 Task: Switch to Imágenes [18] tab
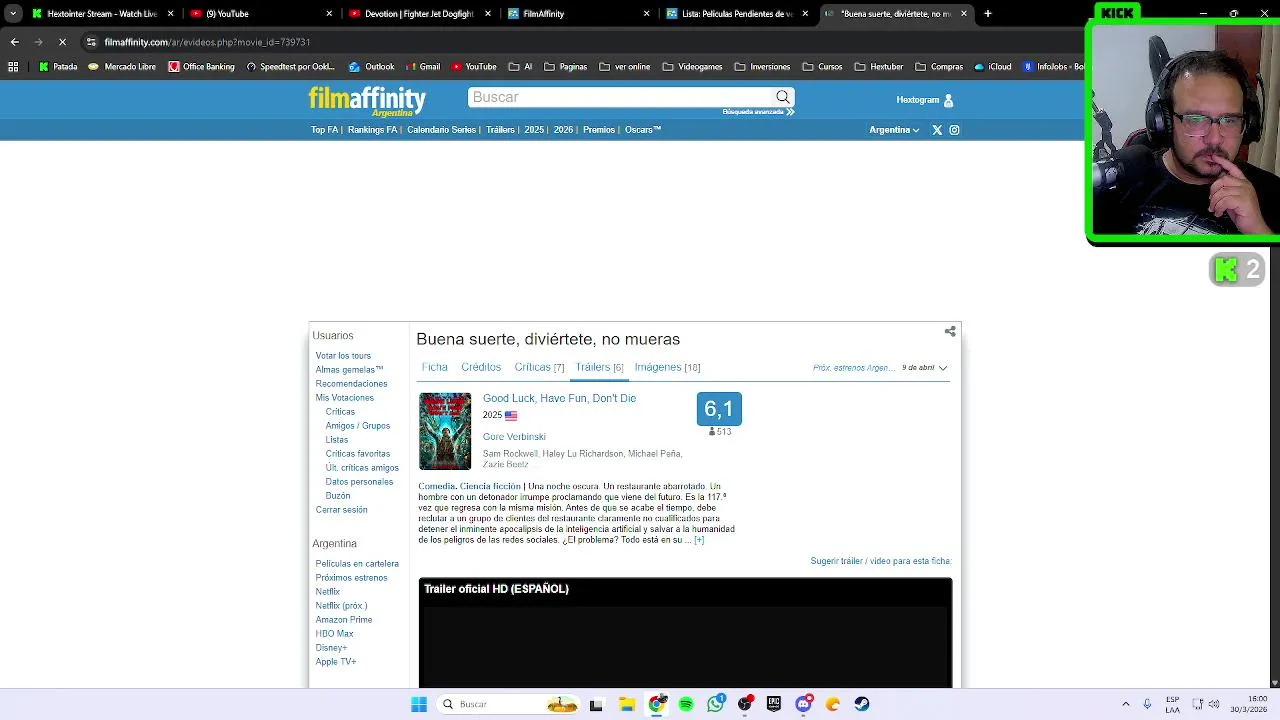[667, 367]
